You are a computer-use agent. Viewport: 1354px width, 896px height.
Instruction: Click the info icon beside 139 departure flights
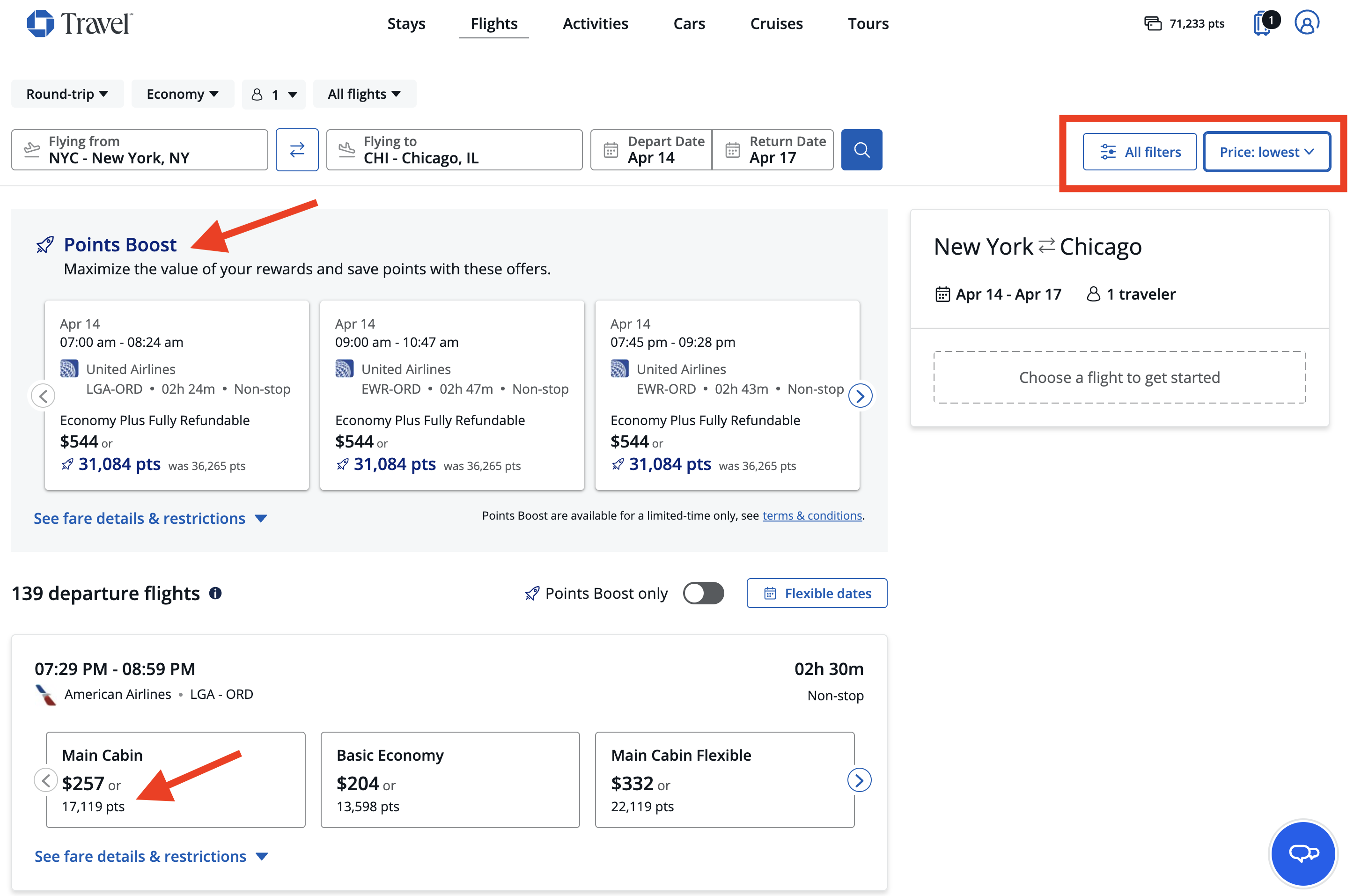215,593
